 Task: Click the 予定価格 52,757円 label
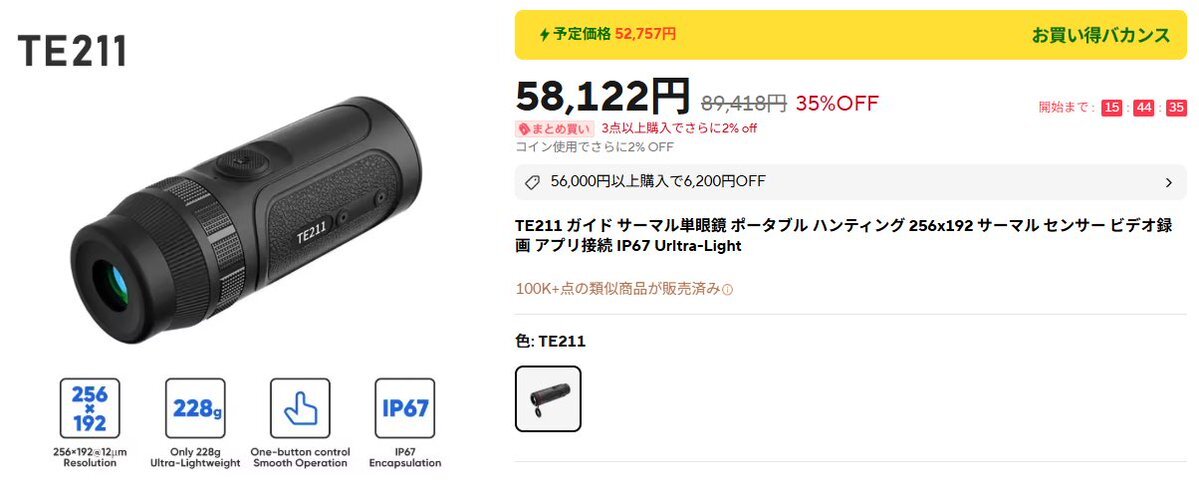click(x=615, y=34)
